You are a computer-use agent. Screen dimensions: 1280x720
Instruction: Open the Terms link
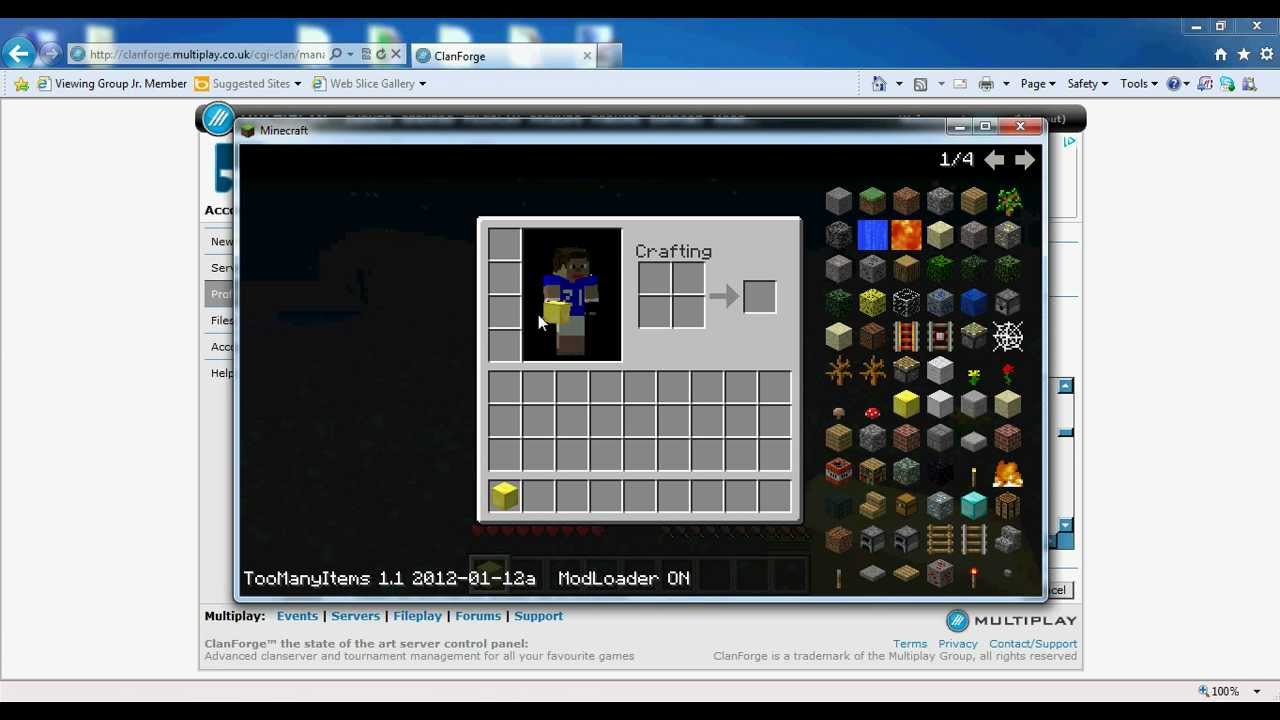(x=910, y=644)
